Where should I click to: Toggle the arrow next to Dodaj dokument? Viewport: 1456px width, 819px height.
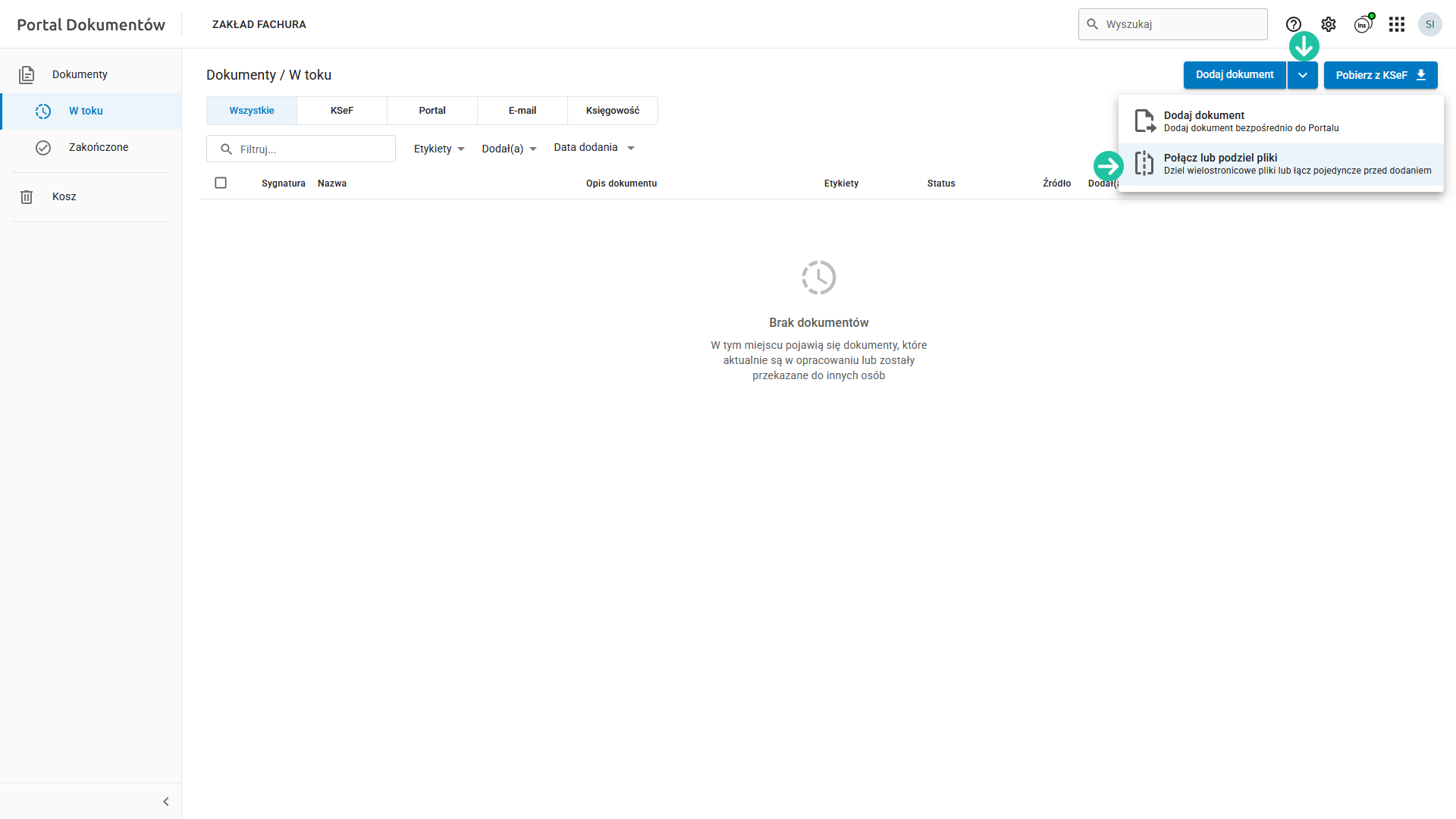1302,75
